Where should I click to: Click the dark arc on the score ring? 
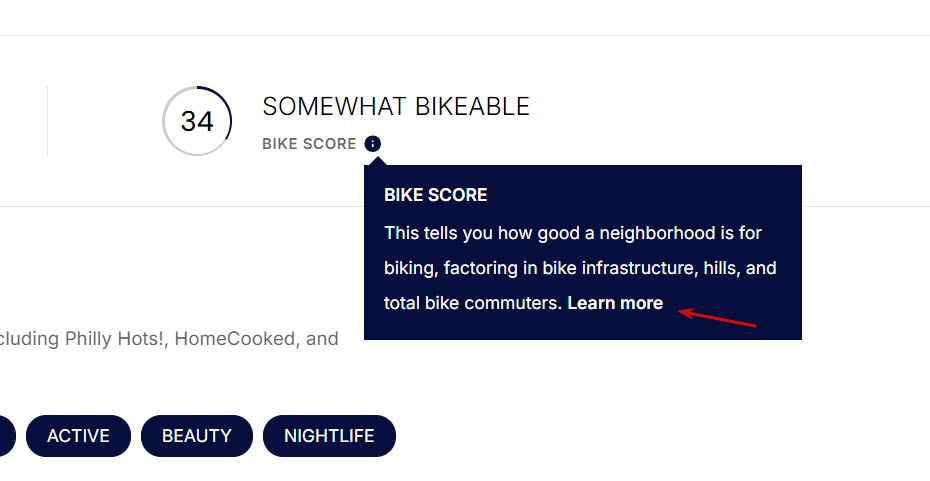[225, 107]
